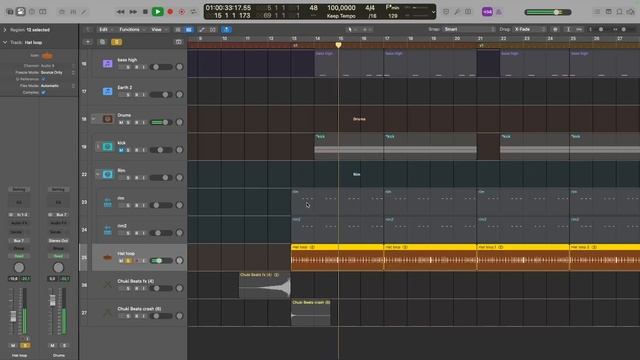The width and height of the screenshot is (640, 360).
Task: Click the add new track plus button
Action: tap(88, 42)
